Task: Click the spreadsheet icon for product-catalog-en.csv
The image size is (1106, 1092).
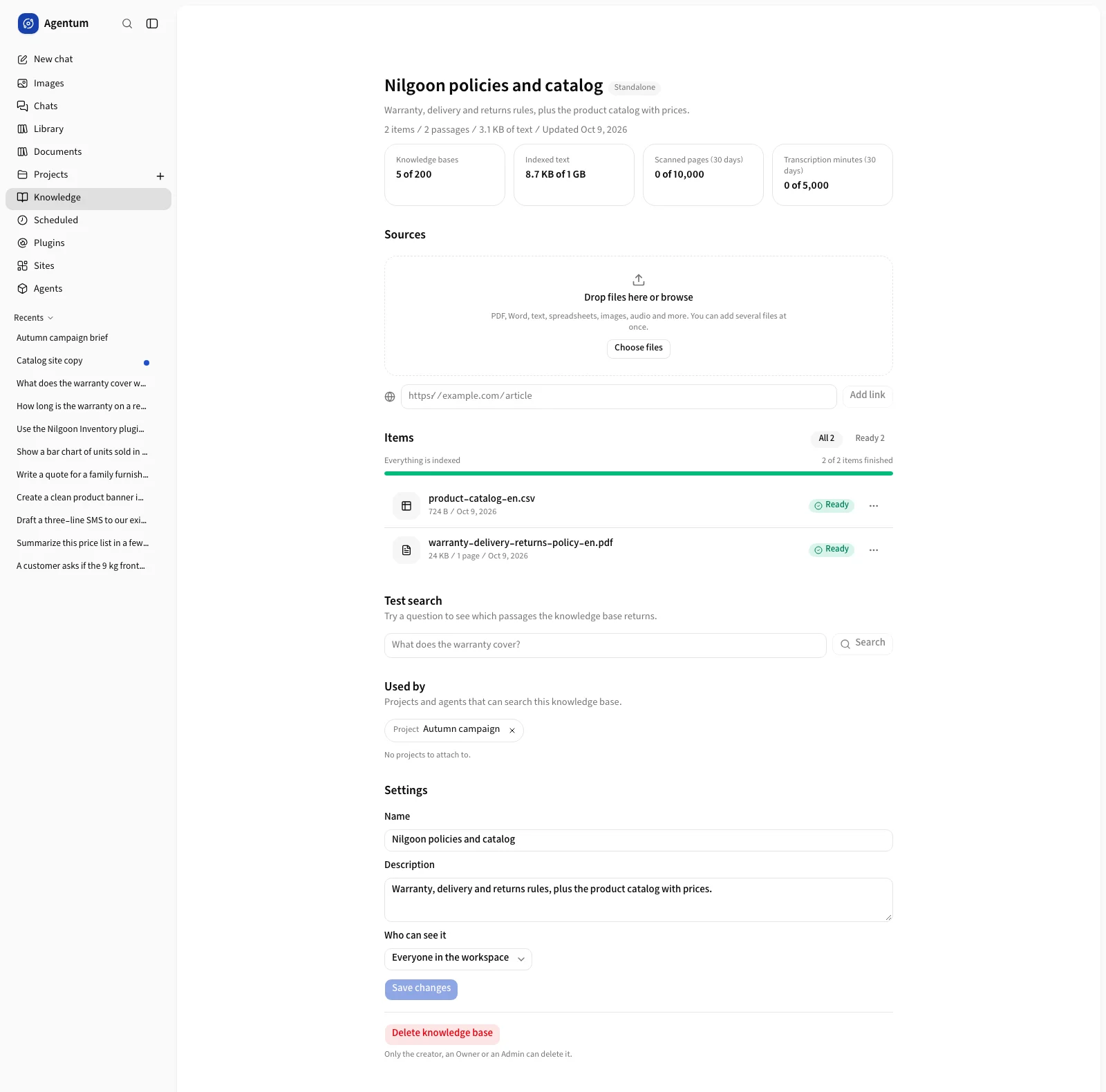Action: [406, 506]
